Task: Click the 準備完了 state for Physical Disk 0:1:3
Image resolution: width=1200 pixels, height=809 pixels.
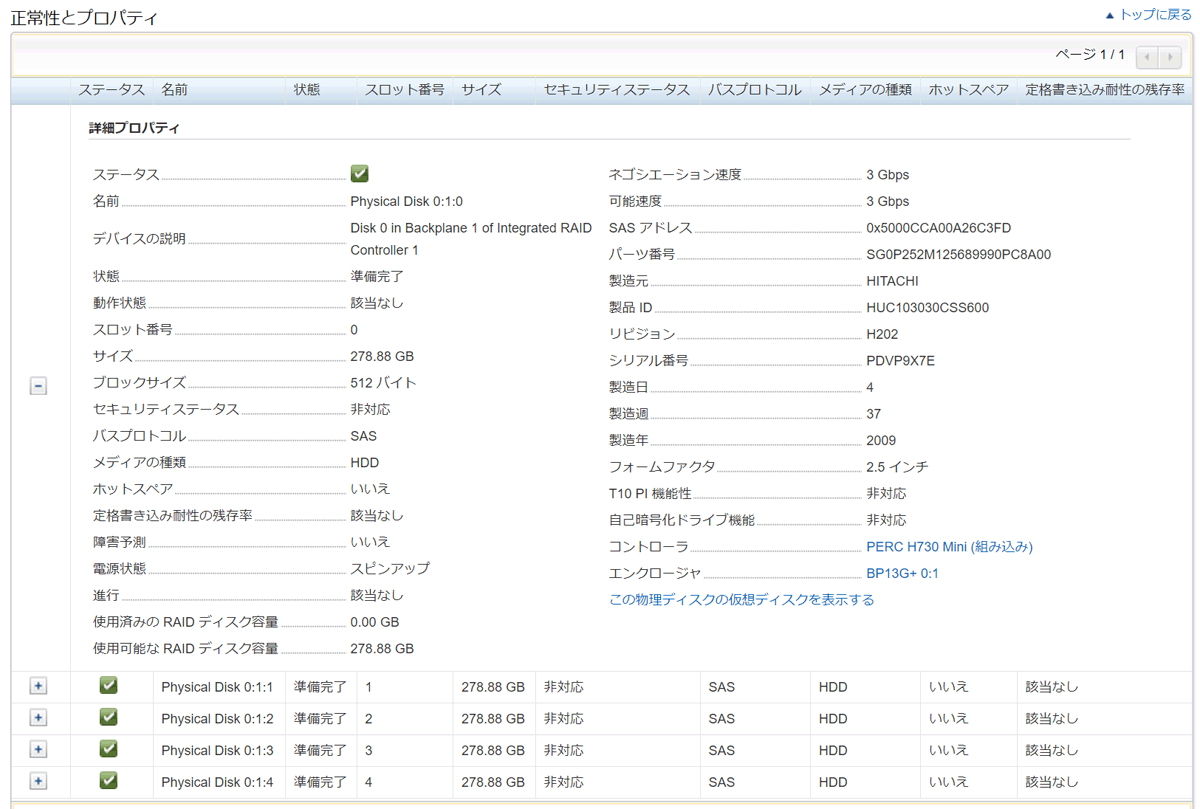Action: (x=320, y=751)
